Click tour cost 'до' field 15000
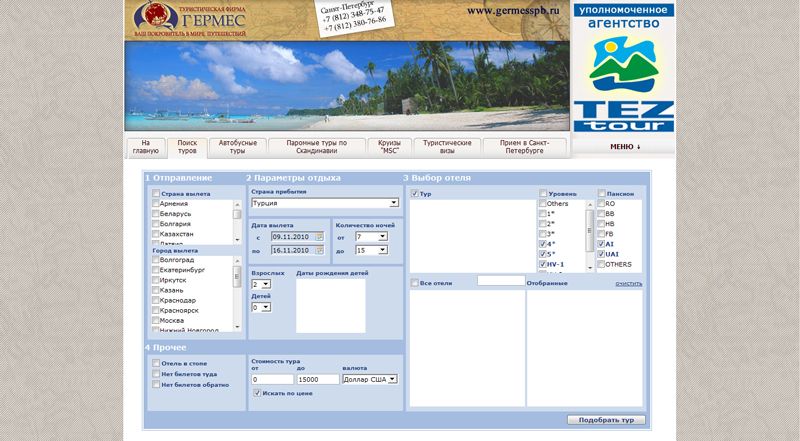The height and width of the screenshot is (441, 800). pos(318,379)
